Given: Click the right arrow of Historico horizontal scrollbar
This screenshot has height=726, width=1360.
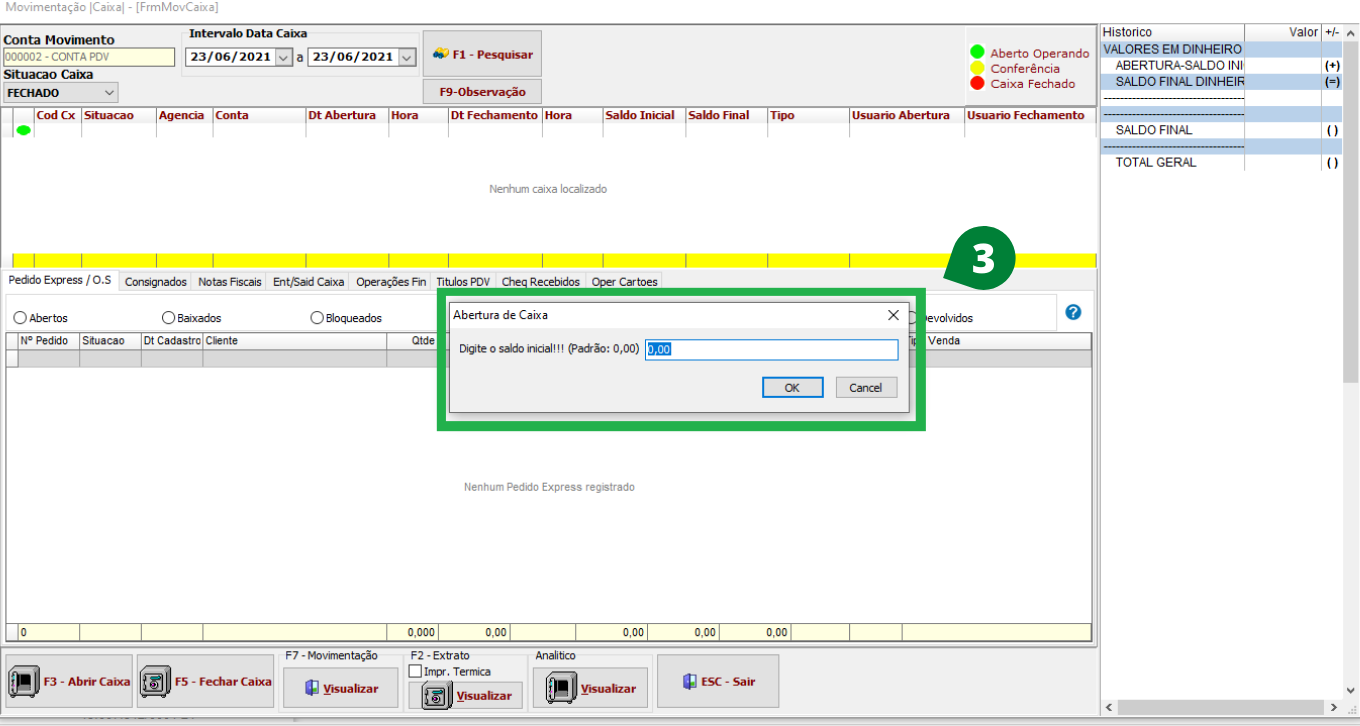Looking at the screenshot, I should point(1335,707).
